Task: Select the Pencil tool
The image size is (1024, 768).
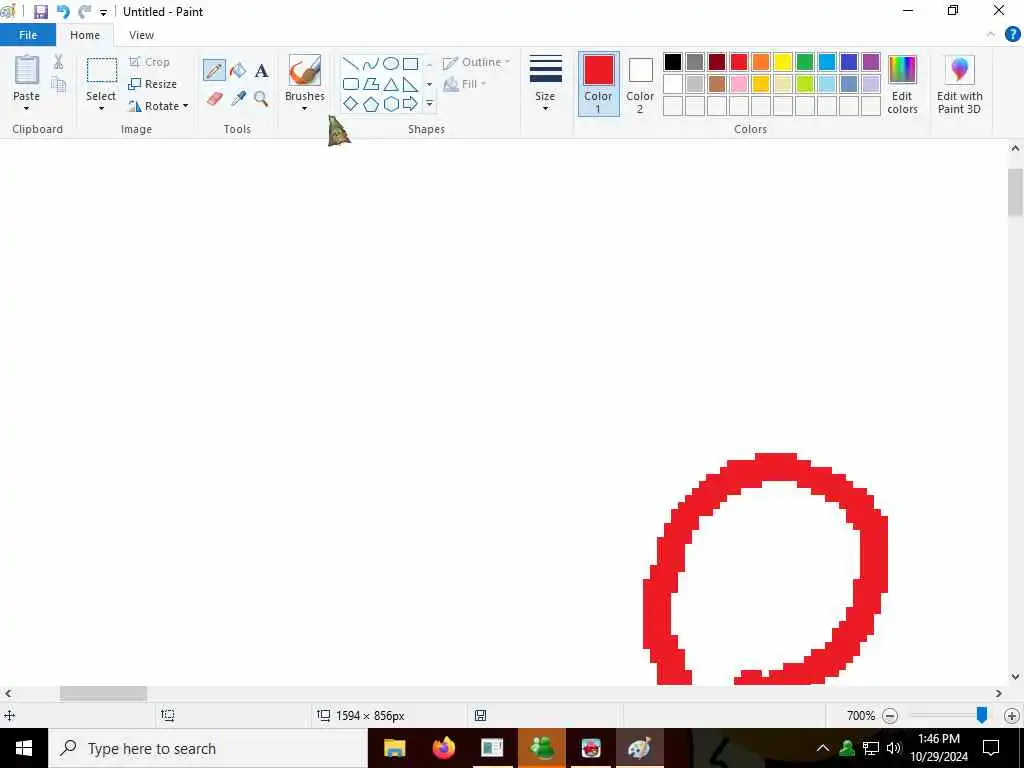Action: 214,70
